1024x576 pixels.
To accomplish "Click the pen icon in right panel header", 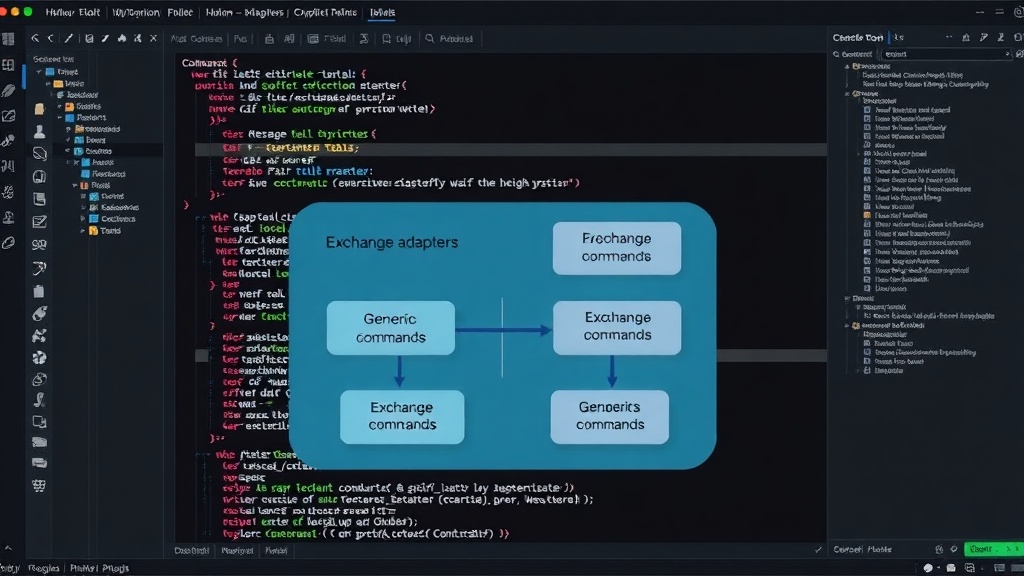I will [x=984, y=38].
